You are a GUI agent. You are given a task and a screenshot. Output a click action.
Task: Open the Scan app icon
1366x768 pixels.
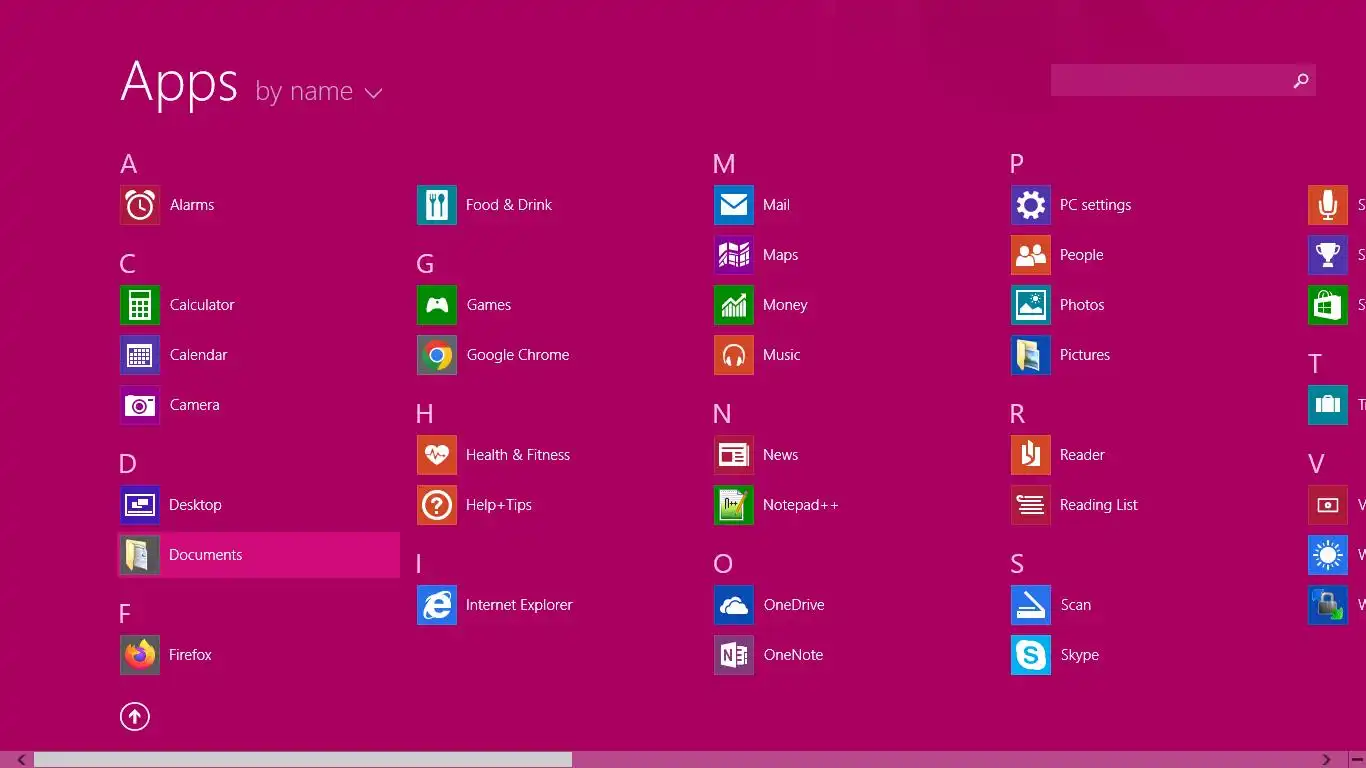1031,605
